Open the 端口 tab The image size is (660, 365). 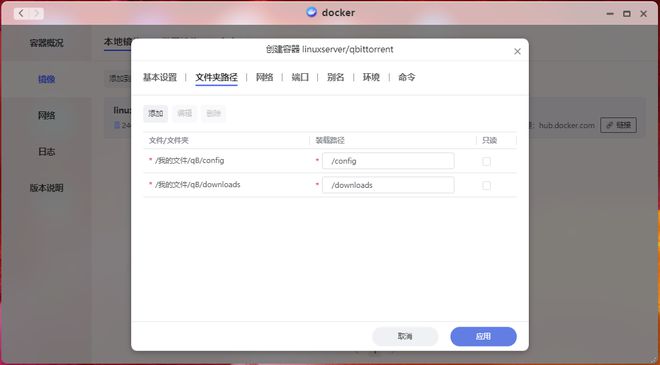pos(300,77)
